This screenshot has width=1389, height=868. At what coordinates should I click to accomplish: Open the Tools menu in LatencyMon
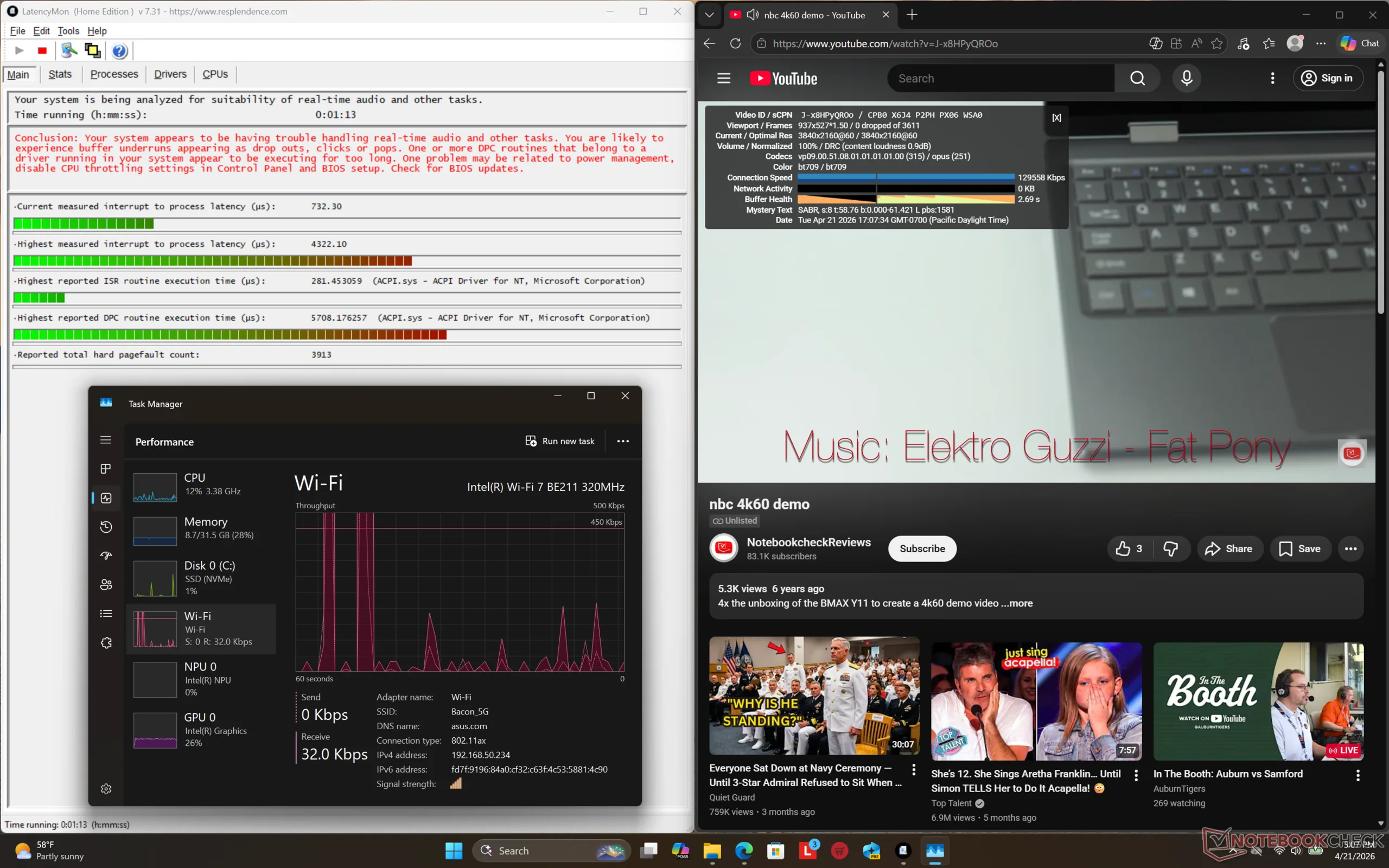[68, 31]
